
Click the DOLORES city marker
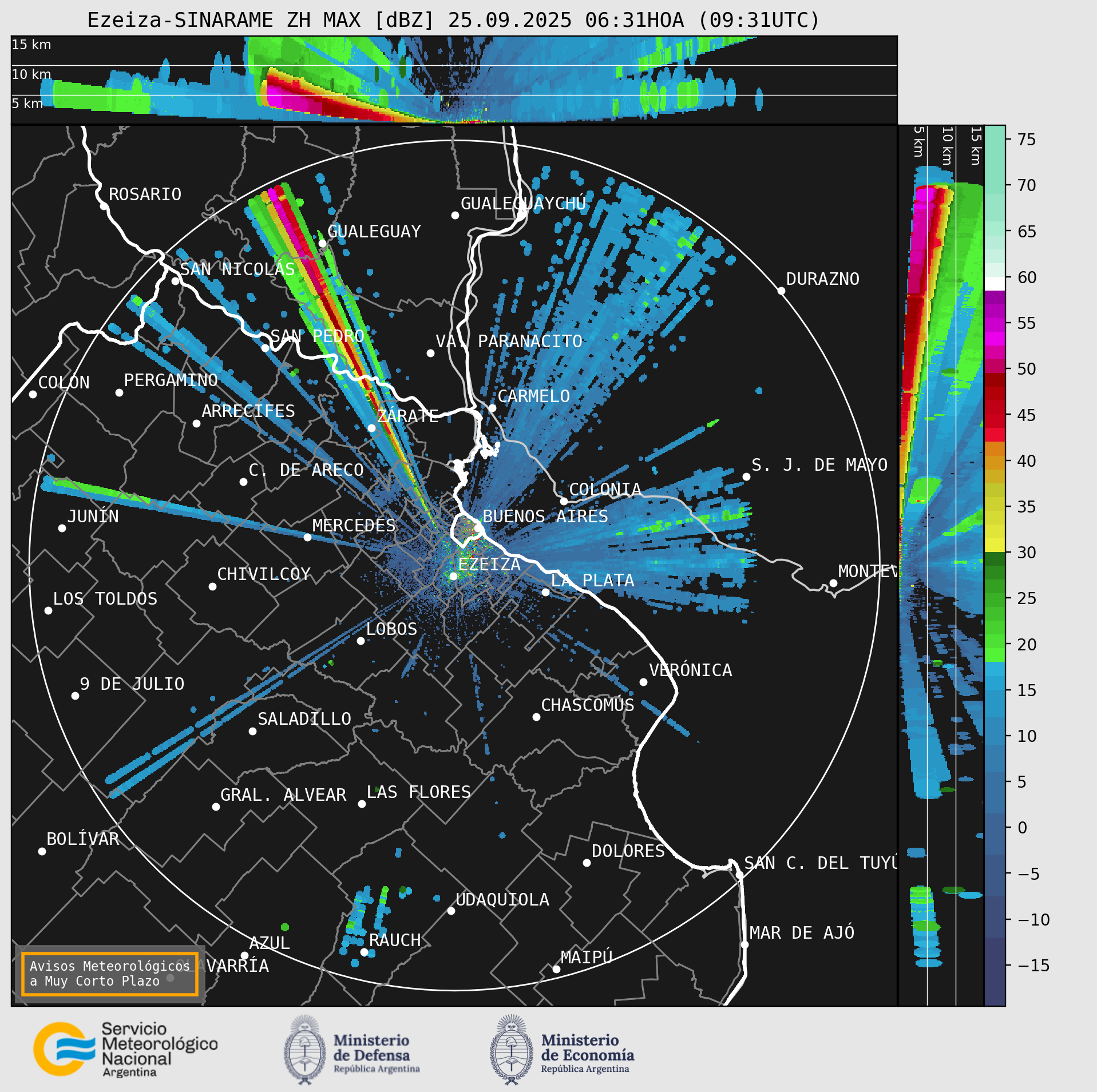pos(587,863)
